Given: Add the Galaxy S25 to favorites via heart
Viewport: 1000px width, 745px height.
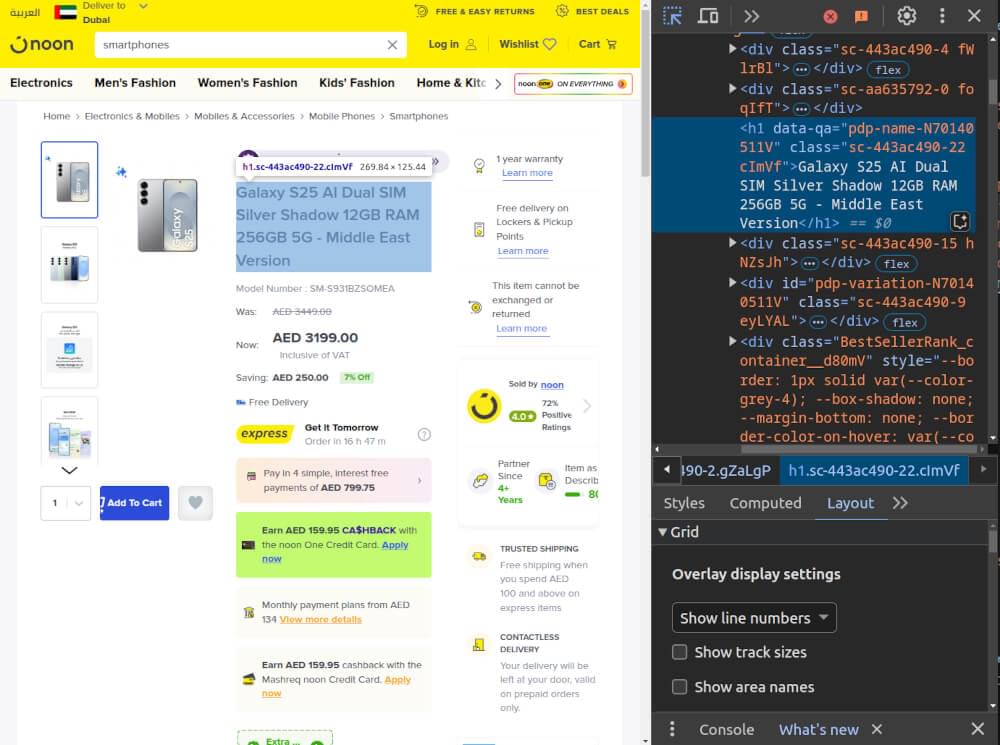Looking at the screenshot, I should [x=195, y=503].
